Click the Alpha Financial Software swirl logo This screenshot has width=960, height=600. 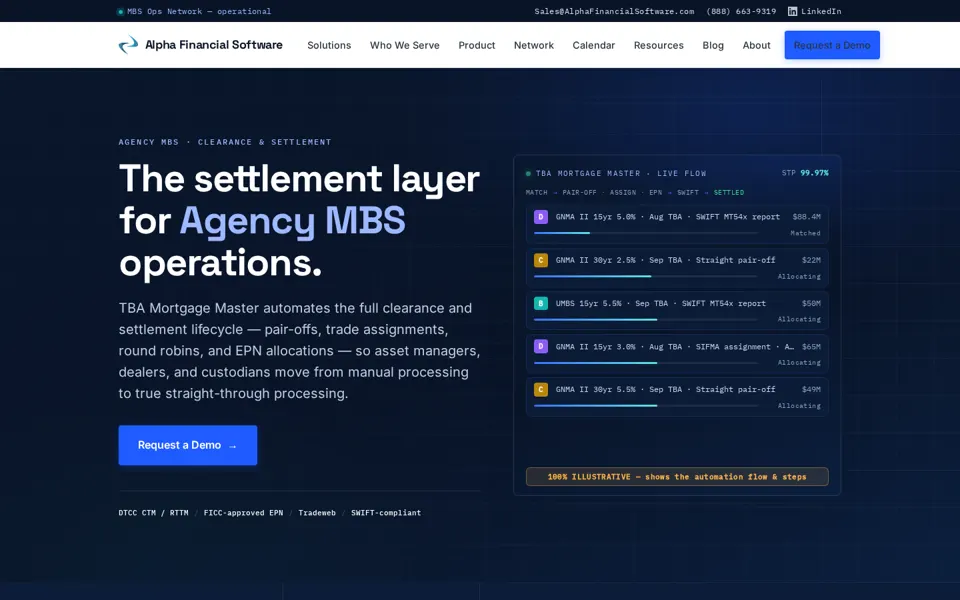point(129,45)
